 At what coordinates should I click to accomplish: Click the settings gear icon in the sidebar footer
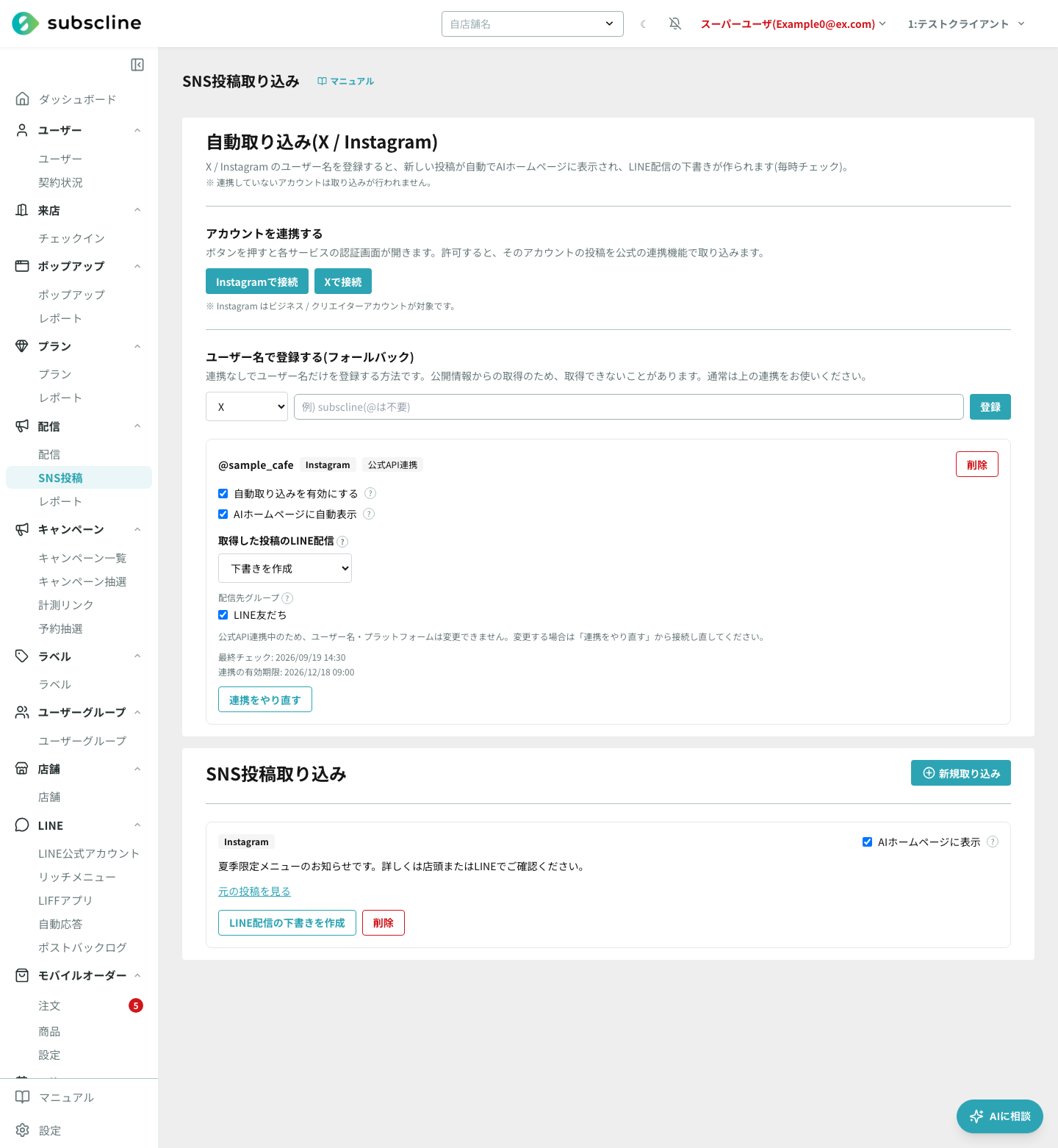point(22,1130)
